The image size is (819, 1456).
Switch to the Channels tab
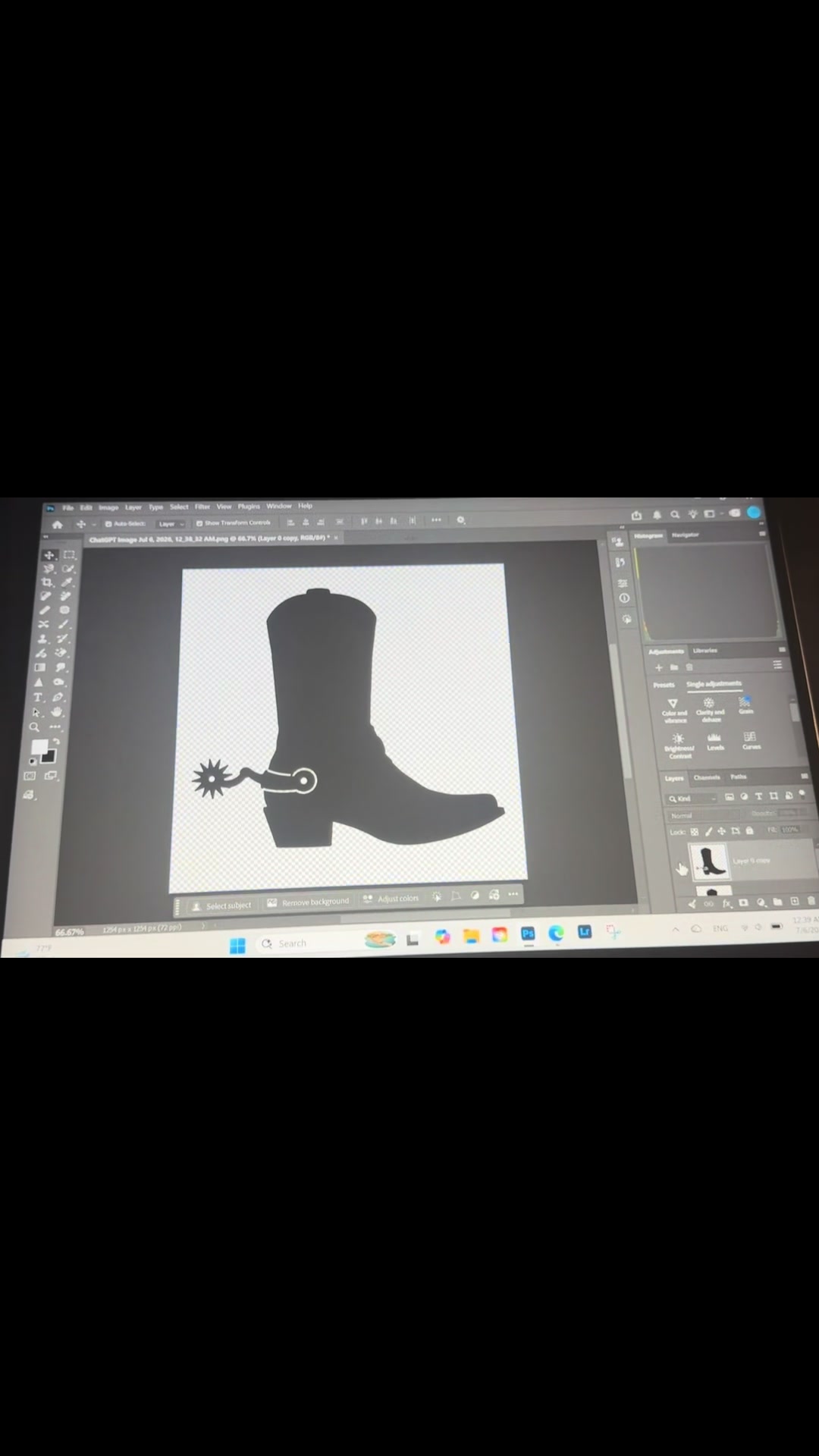707,777
